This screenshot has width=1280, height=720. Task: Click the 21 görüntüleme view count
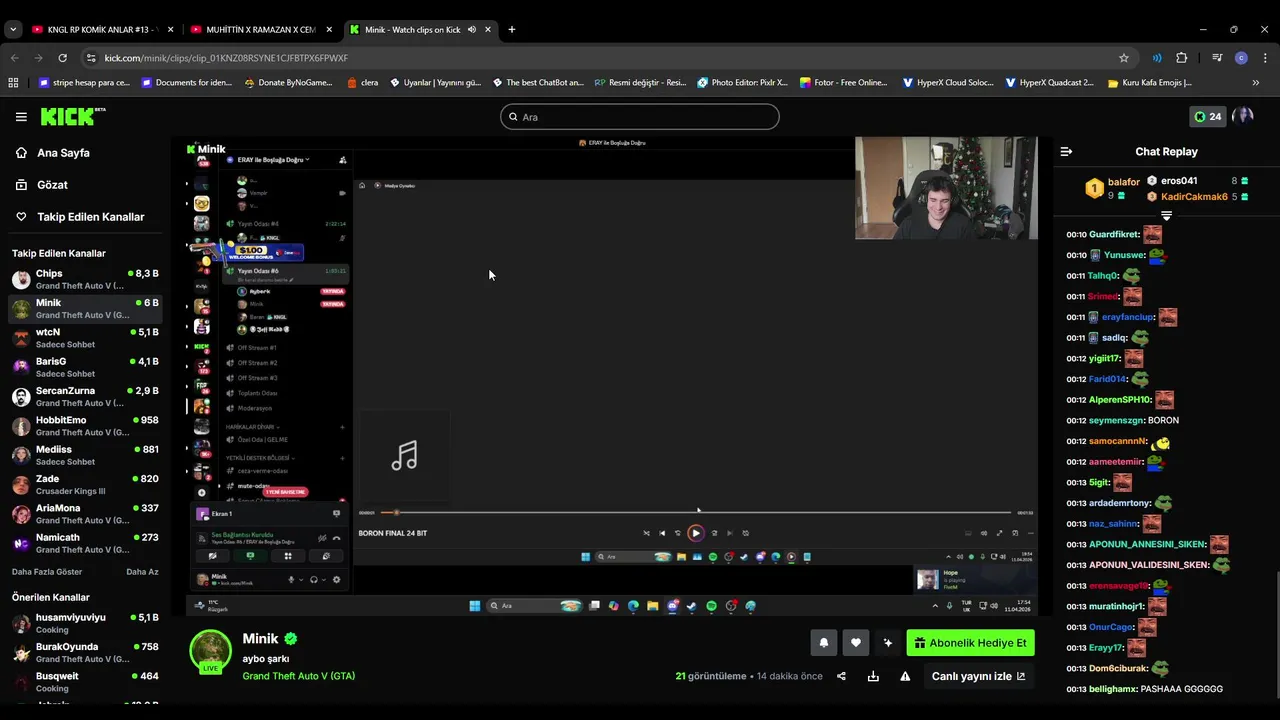click(x=711, y=676)
